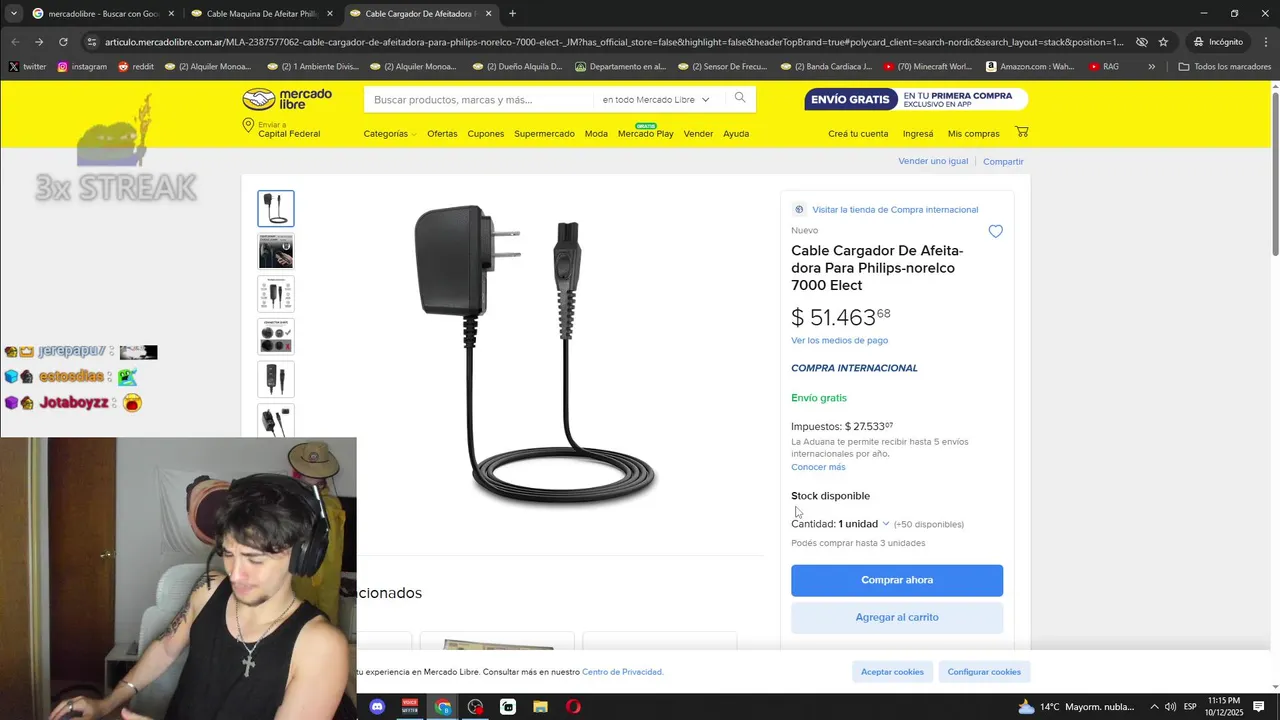The height and width of the screenshot is (720, 1280).
Task: Select the first product thumbnail
Action: (x=276, y=209)
